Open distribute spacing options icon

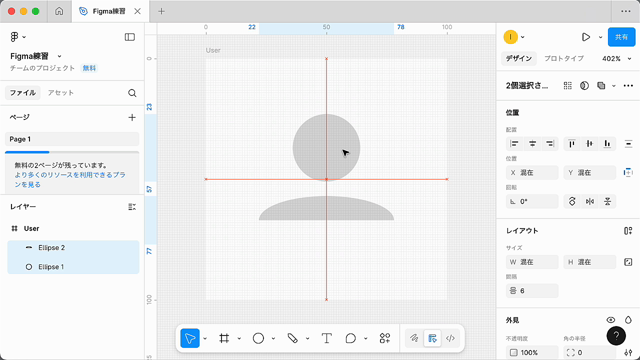[628, 144]
